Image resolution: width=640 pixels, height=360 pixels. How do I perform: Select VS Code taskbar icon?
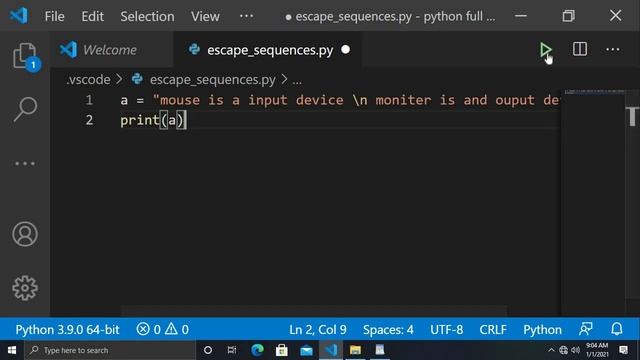(x=331, y=350)
